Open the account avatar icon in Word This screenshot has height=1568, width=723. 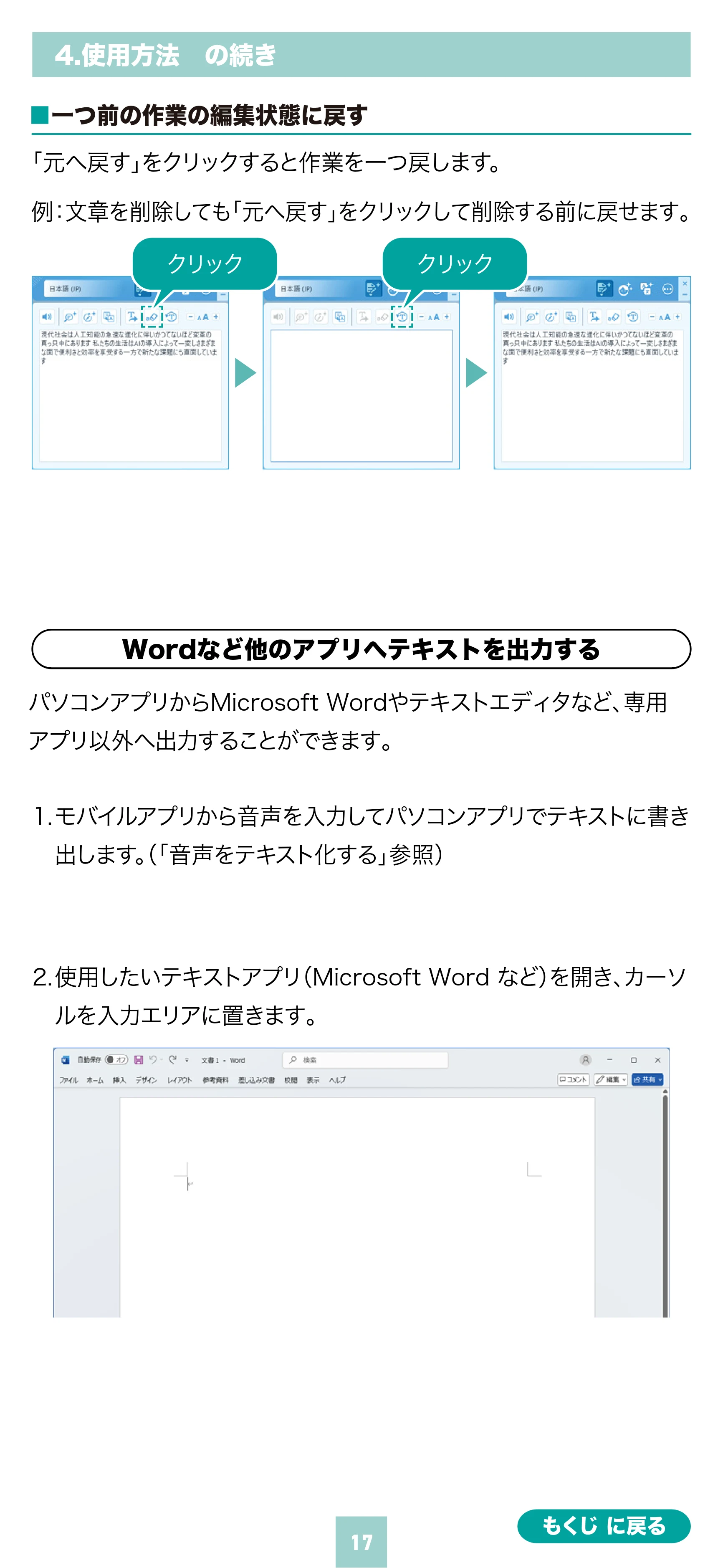(586, 1060)
